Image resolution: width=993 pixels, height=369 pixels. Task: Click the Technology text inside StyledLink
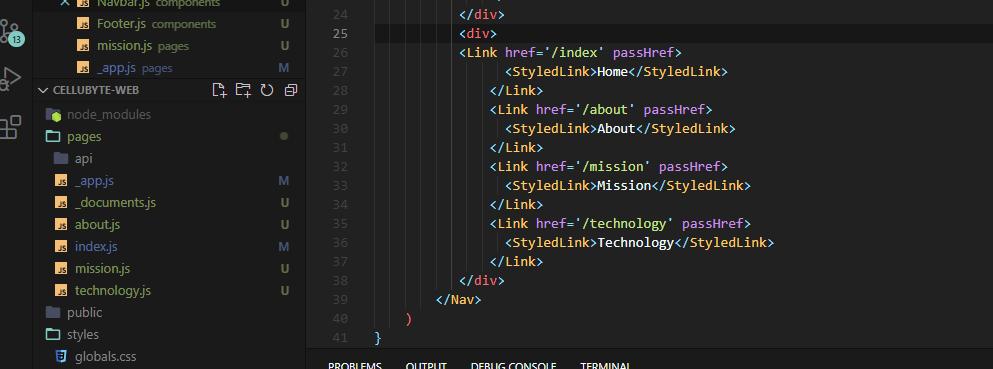(x=636, y=242)
